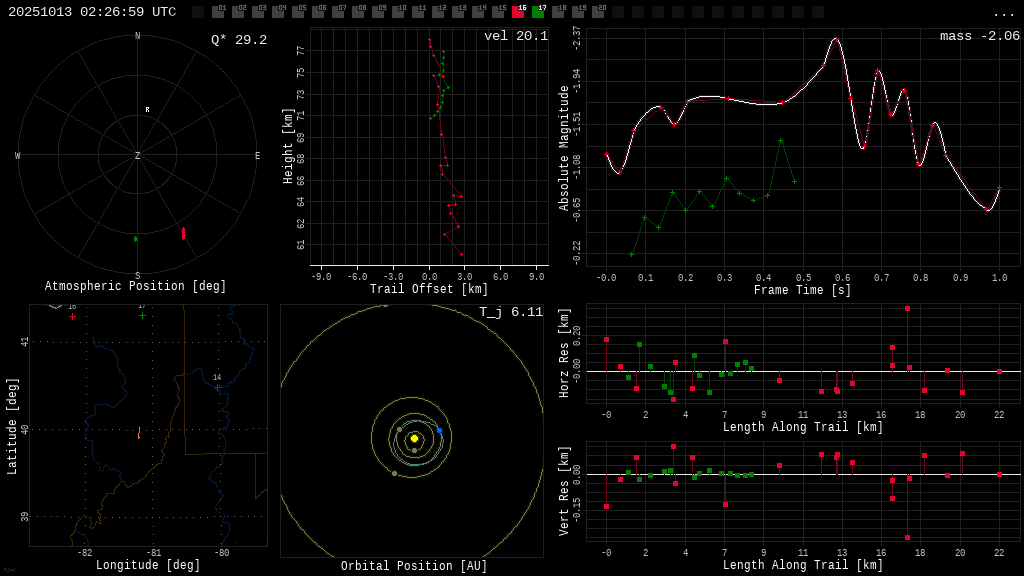This screenshot has width=1024, height=576.
Task: Click the mass -2.06 readout
Action: pyautogui.click(x=979, y=37)
